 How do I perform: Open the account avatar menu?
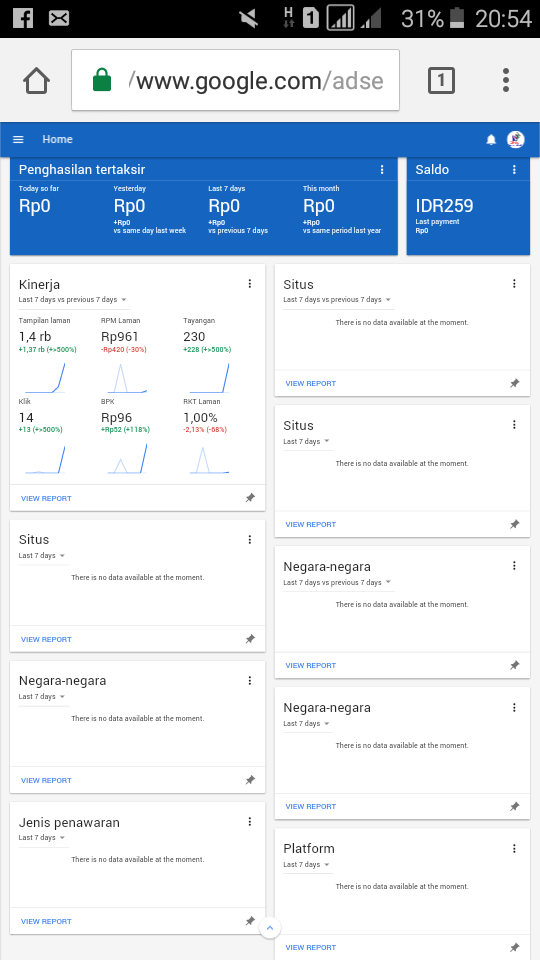click(x=516, y=140)
